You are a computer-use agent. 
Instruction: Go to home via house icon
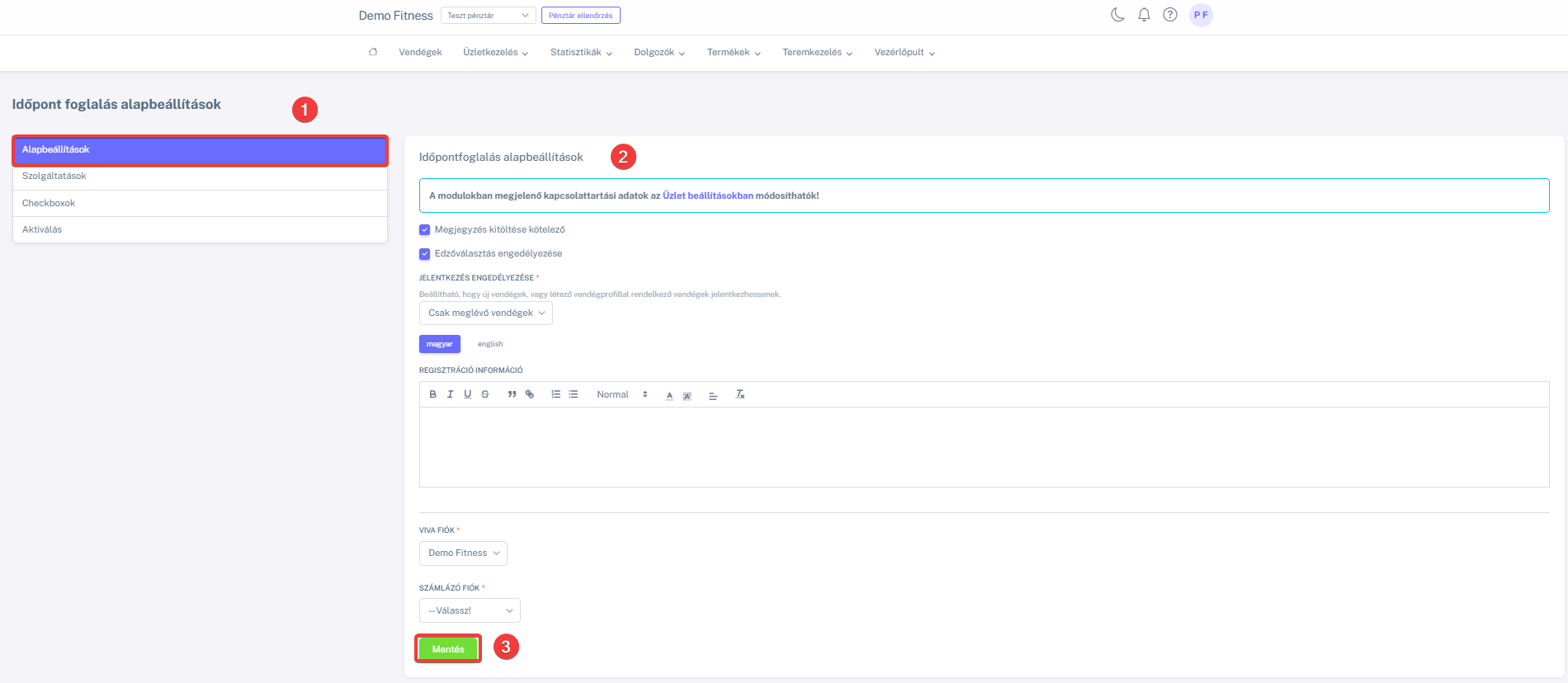(373, 52)
